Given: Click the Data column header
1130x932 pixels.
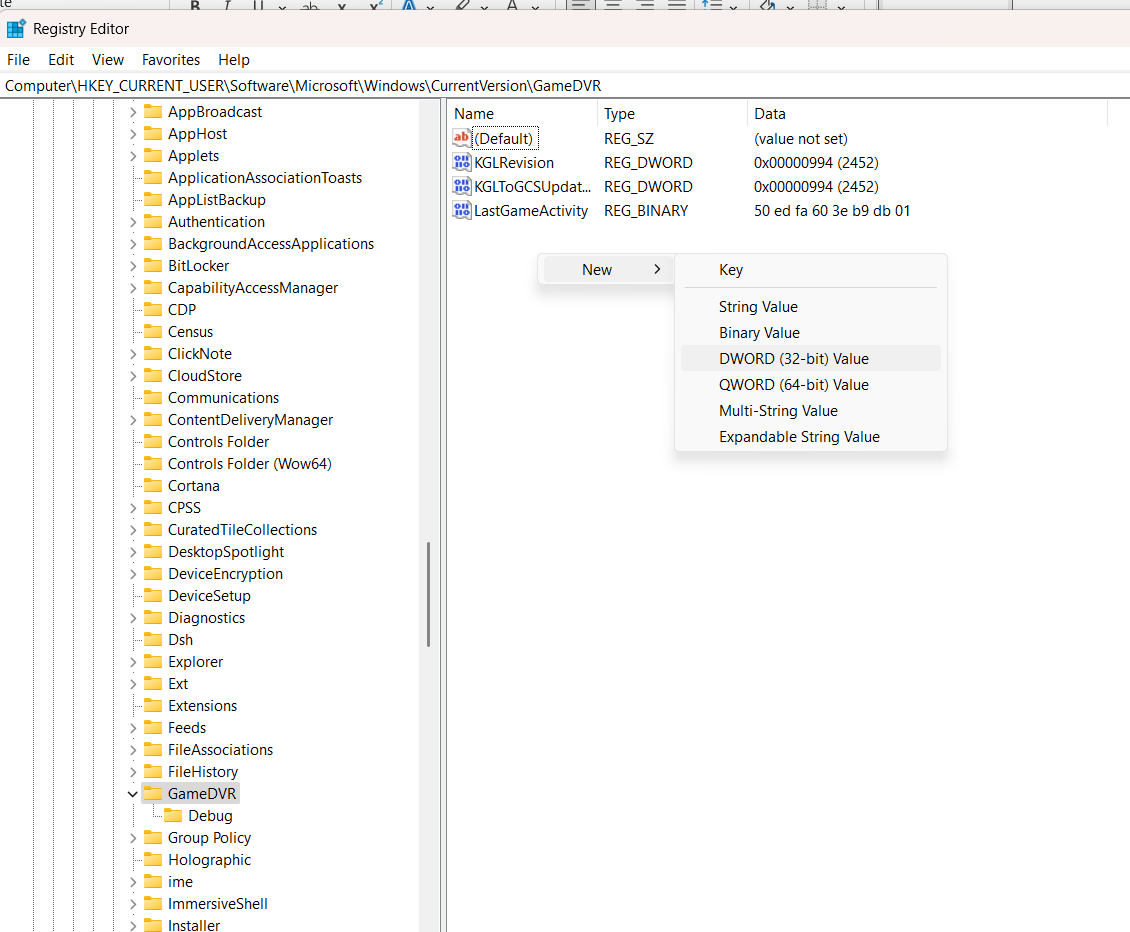Looking at the screenshot, I should (x=927, y=114).
